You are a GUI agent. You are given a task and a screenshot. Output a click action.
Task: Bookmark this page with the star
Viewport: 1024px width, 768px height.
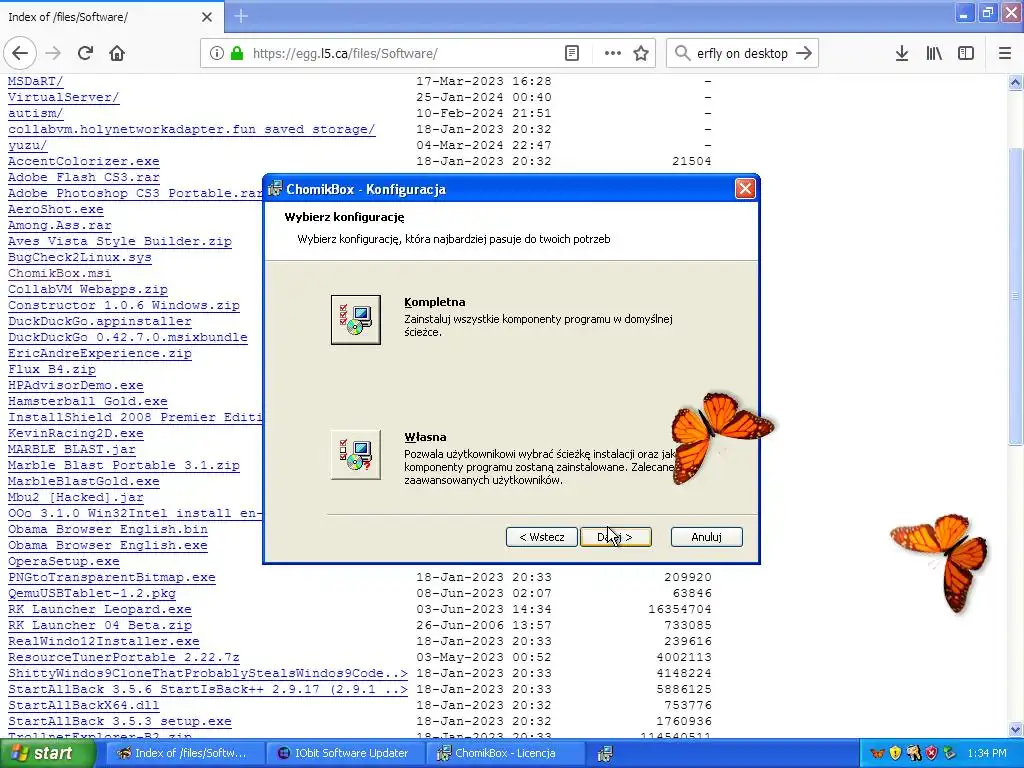641,54
